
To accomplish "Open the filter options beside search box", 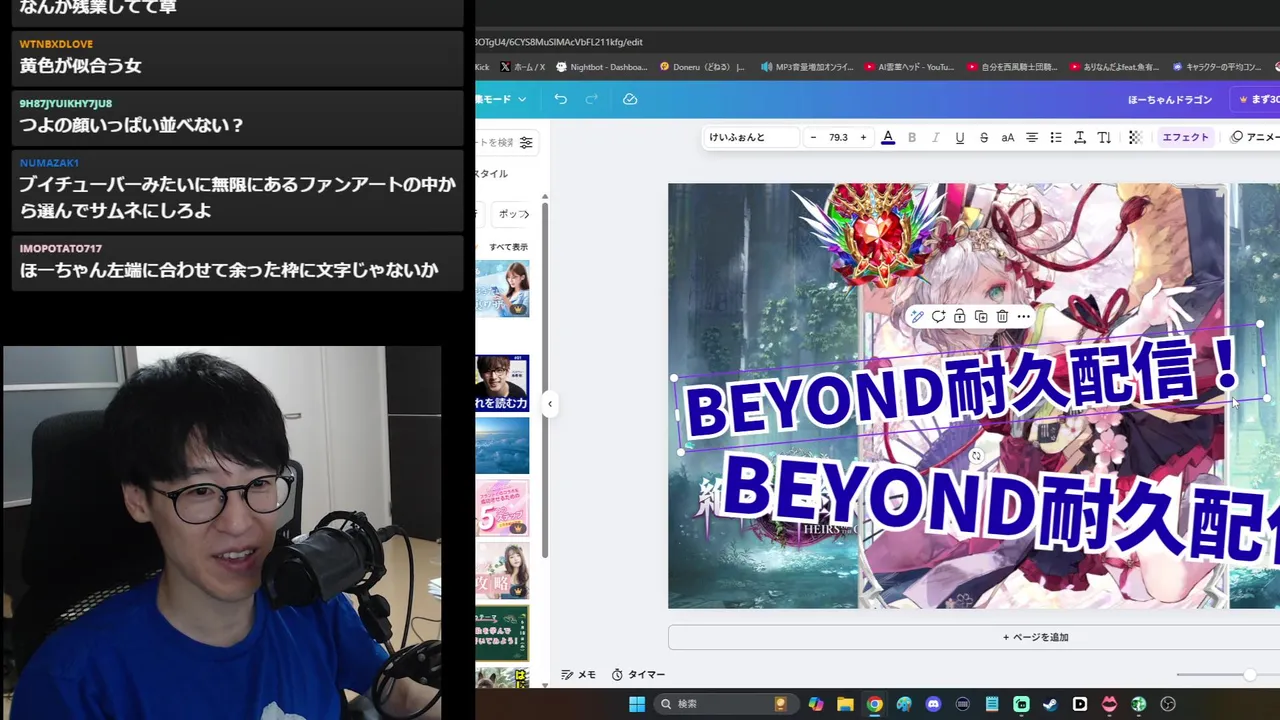I will (526, 143).
